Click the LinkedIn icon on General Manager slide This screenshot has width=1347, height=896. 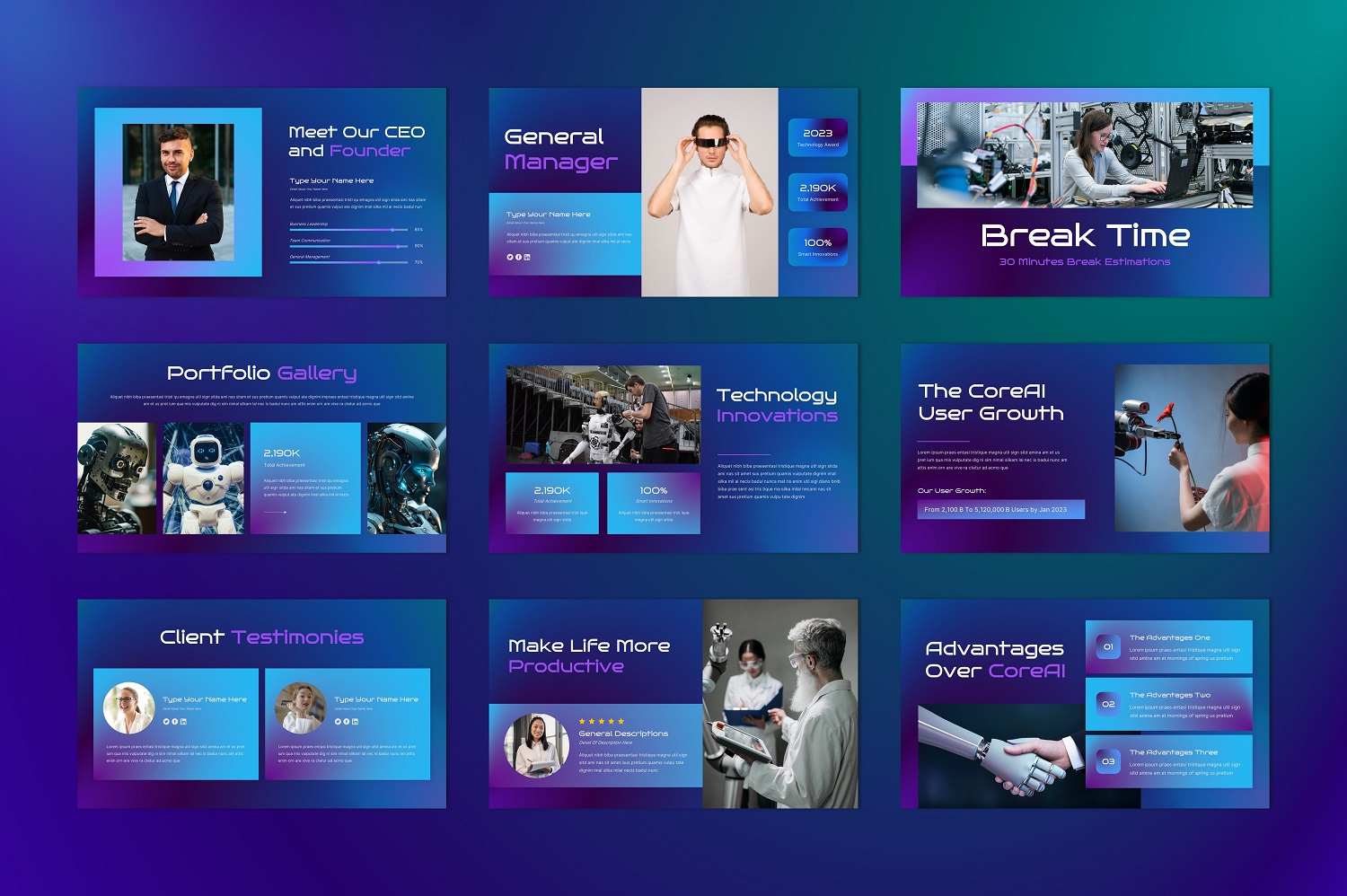pyautogui.click(x=527, y=257)
